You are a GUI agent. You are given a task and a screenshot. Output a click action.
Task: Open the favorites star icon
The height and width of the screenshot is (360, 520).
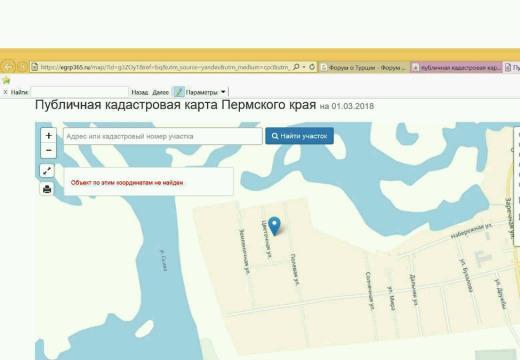pyautogui.click(x=6, y=80)
